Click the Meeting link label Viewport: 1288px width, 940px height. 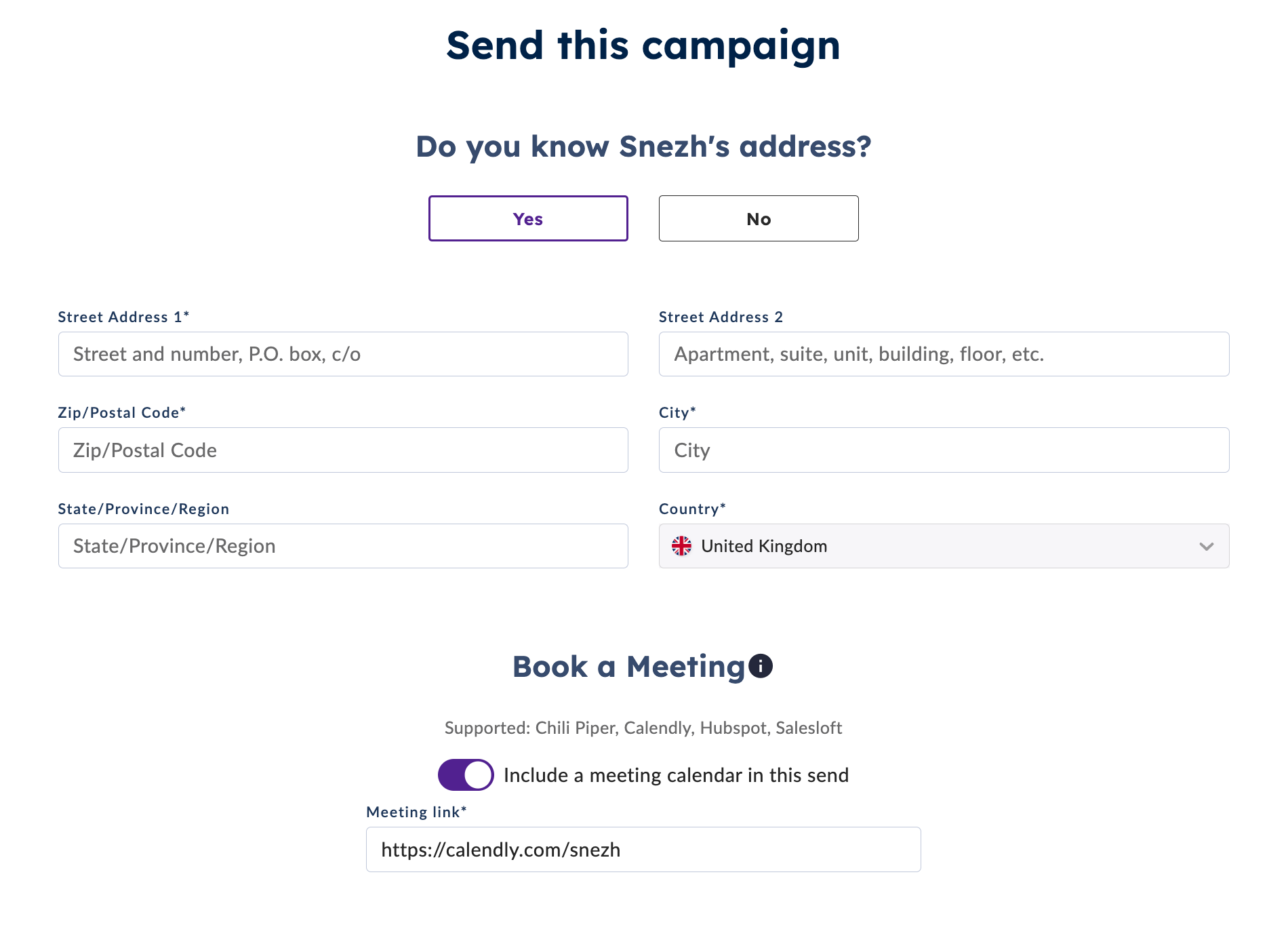click(x=416, y=812)
